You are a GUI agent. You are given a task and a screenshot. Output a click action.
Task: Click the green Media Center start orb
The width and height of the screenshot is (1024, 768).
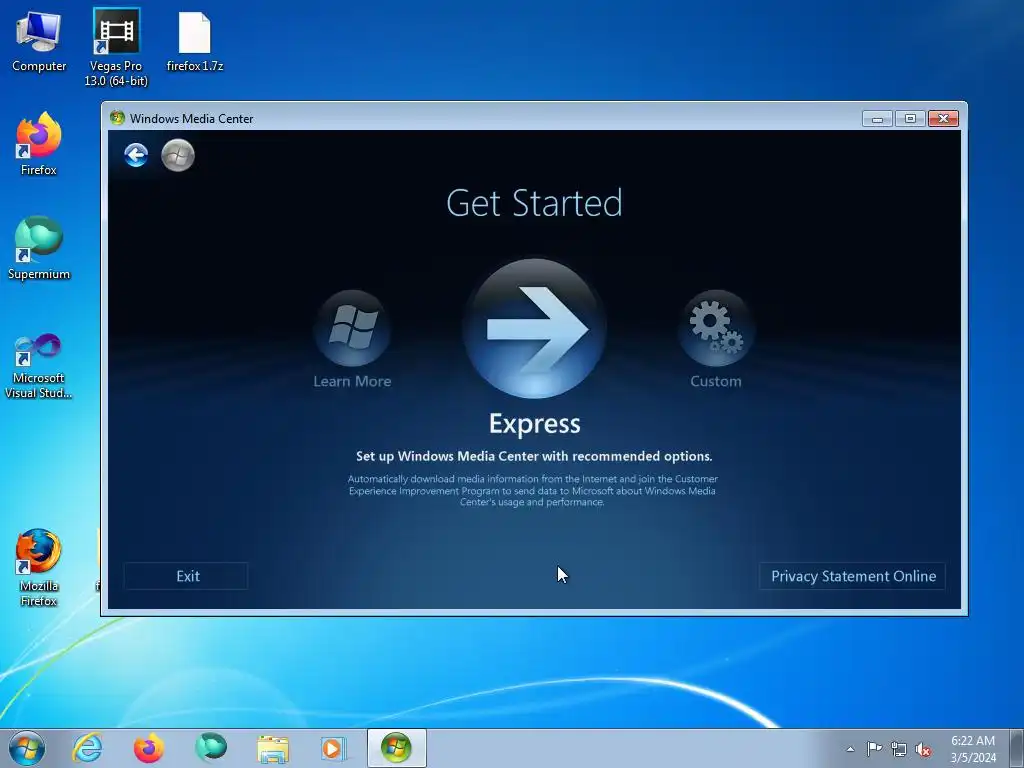pyautogui.click(x=178, y=155)
